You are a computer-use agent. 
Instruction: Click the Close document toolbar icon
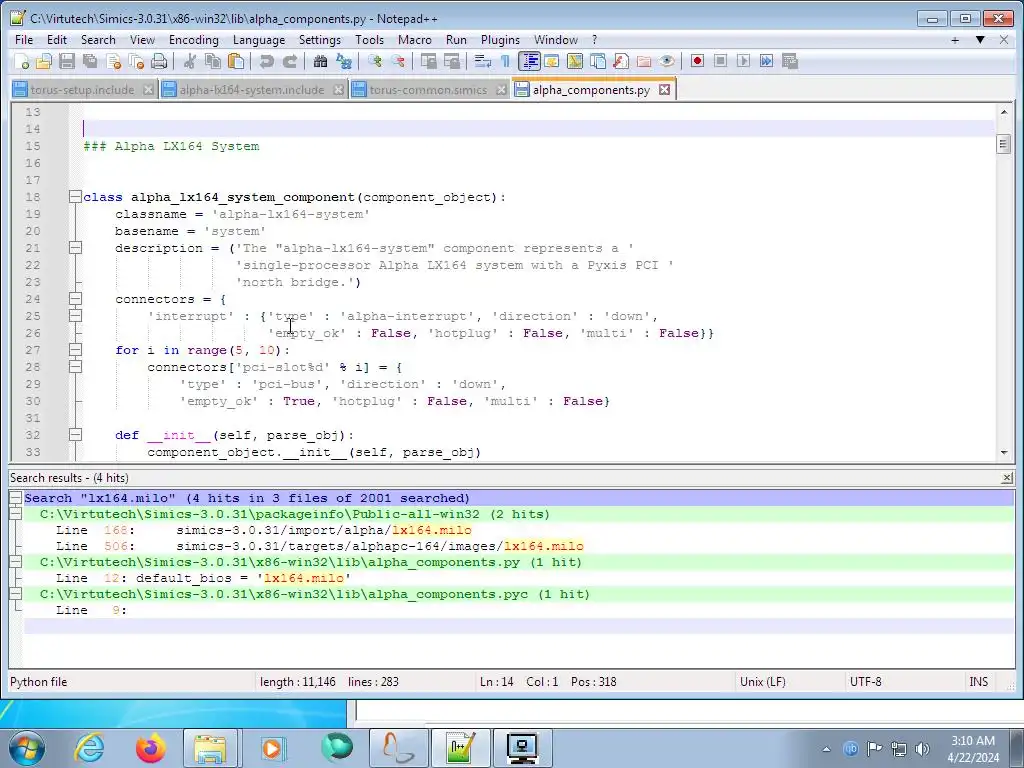(x=114, y=61)
